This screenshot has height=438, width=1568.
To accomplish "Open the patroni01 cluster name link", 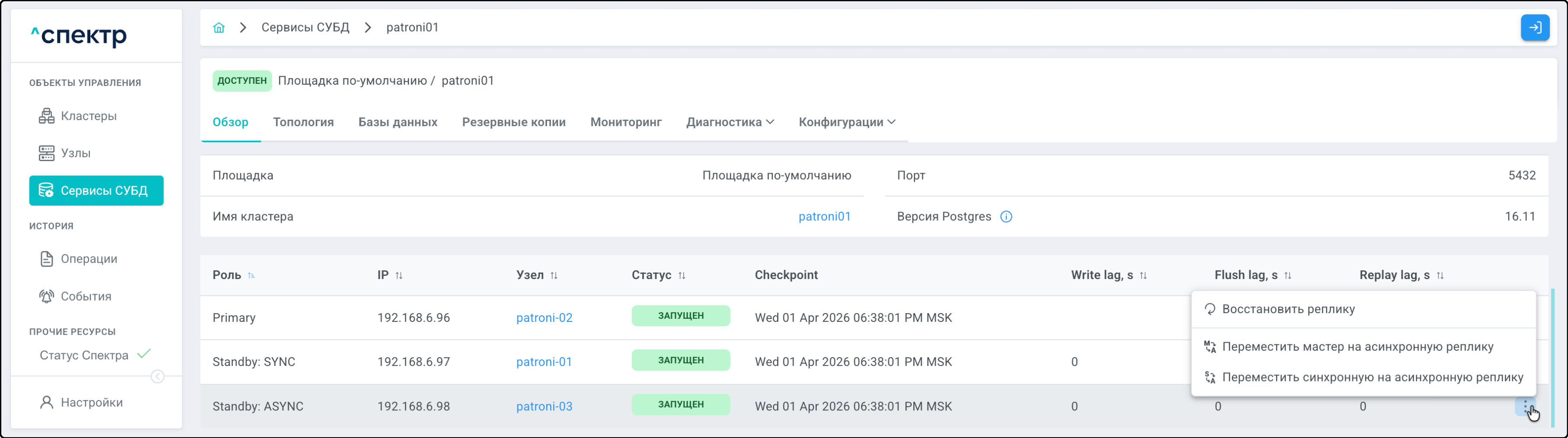I will pyautogui.click(x=824, y=216).
